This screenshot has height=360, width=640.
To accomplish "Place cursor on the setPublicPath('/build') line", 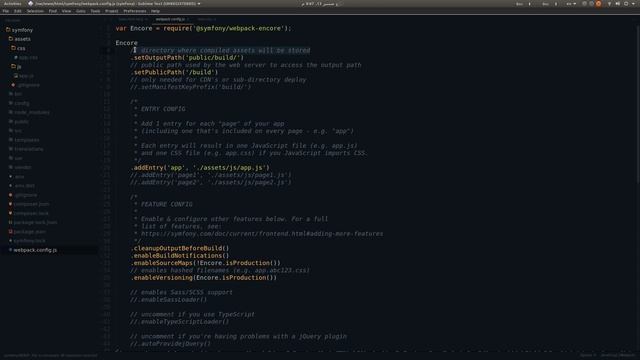I will (x=174, y=73).
